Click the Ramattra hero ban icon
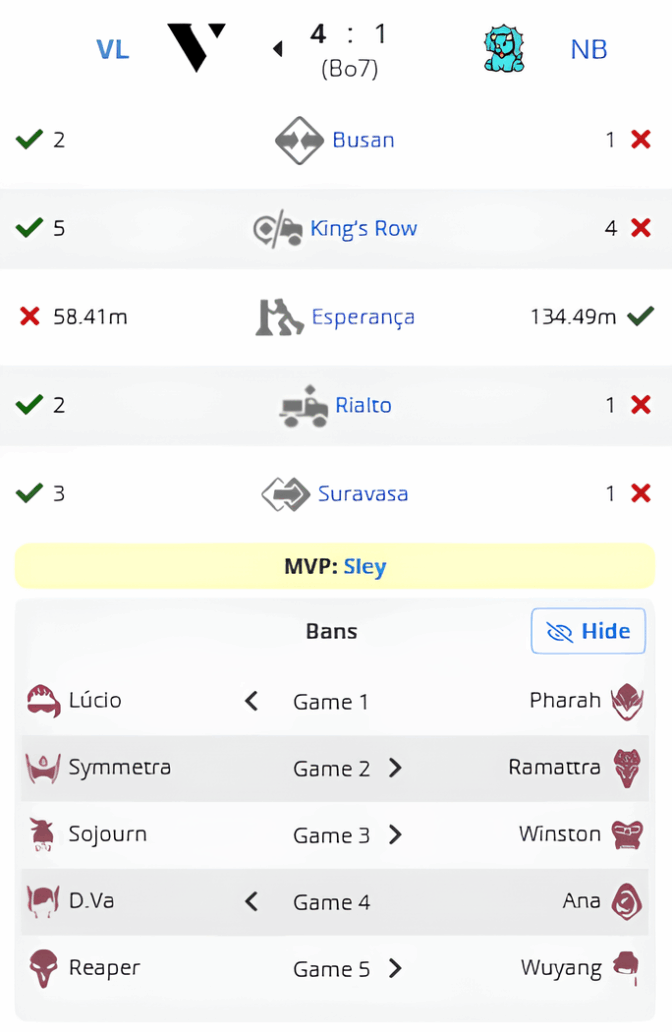The image size is (672, 1032). 627,768
